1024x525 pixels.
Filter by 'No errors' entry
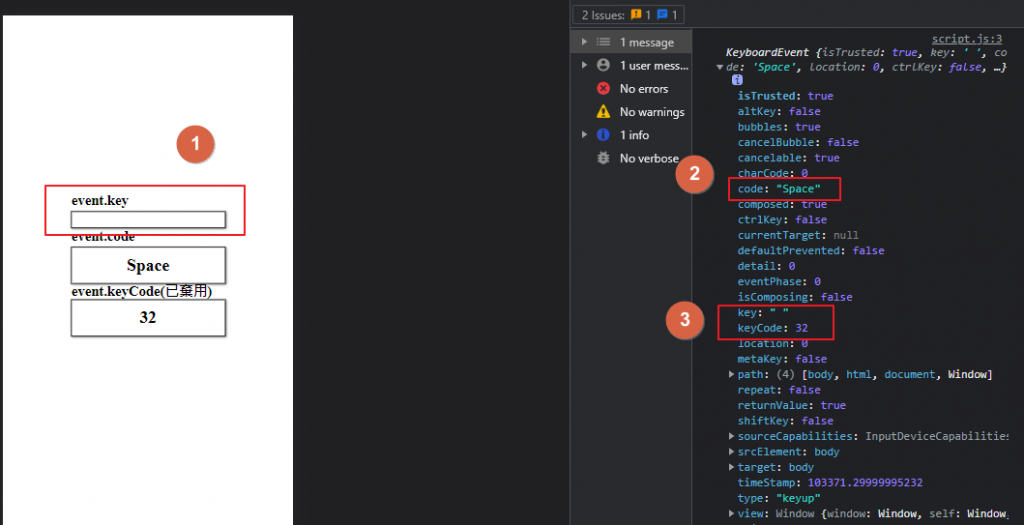coord(643,89)
